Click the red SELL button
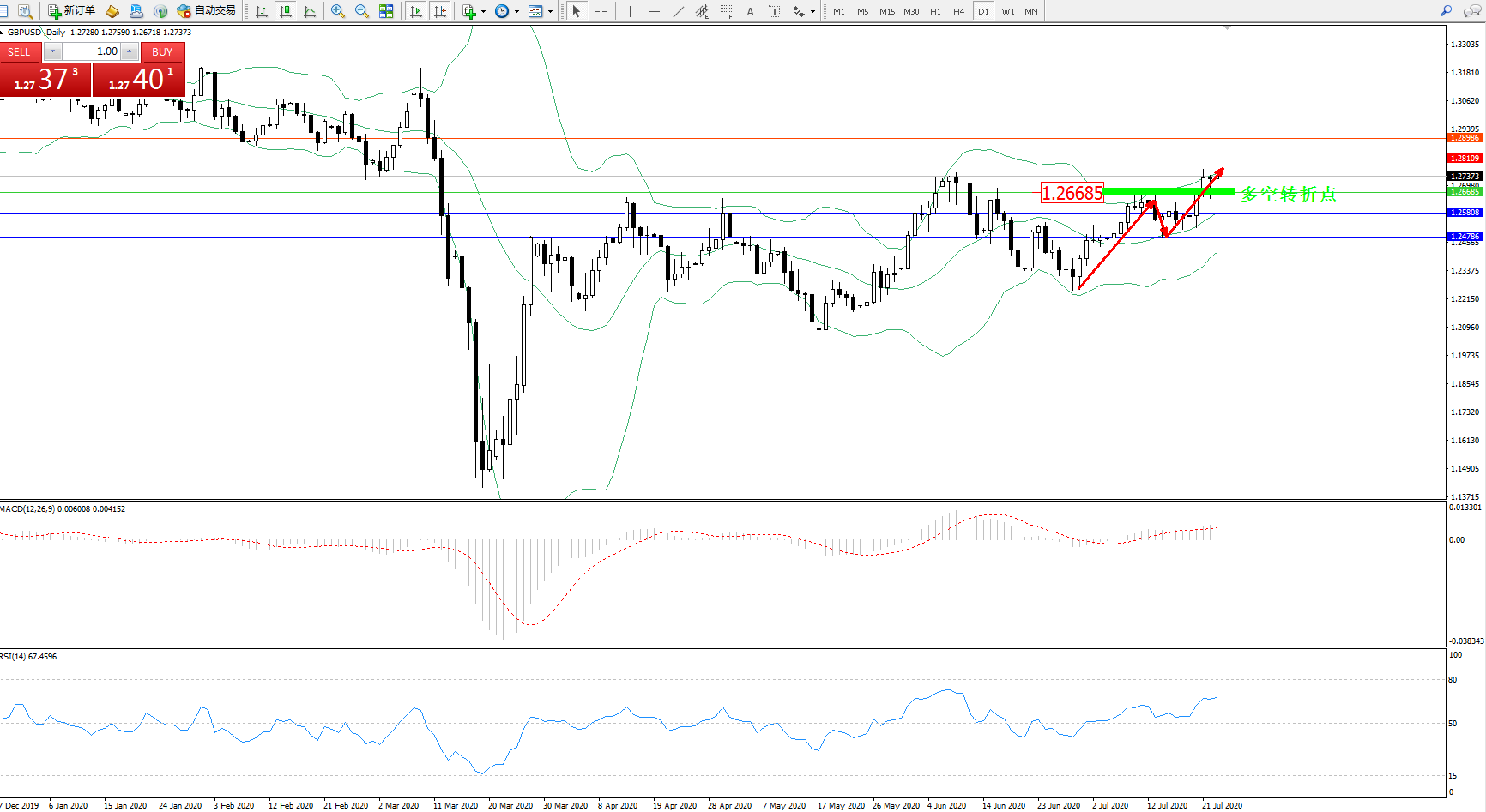Screen dimensions: 1486x812 pos(19,52)
